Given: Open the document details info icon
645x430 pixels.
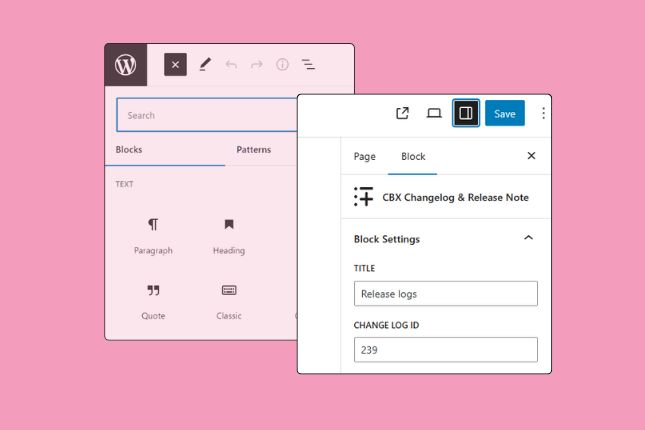Looking at the screenshot, I should pyautogui.click(x=282, y=65).
